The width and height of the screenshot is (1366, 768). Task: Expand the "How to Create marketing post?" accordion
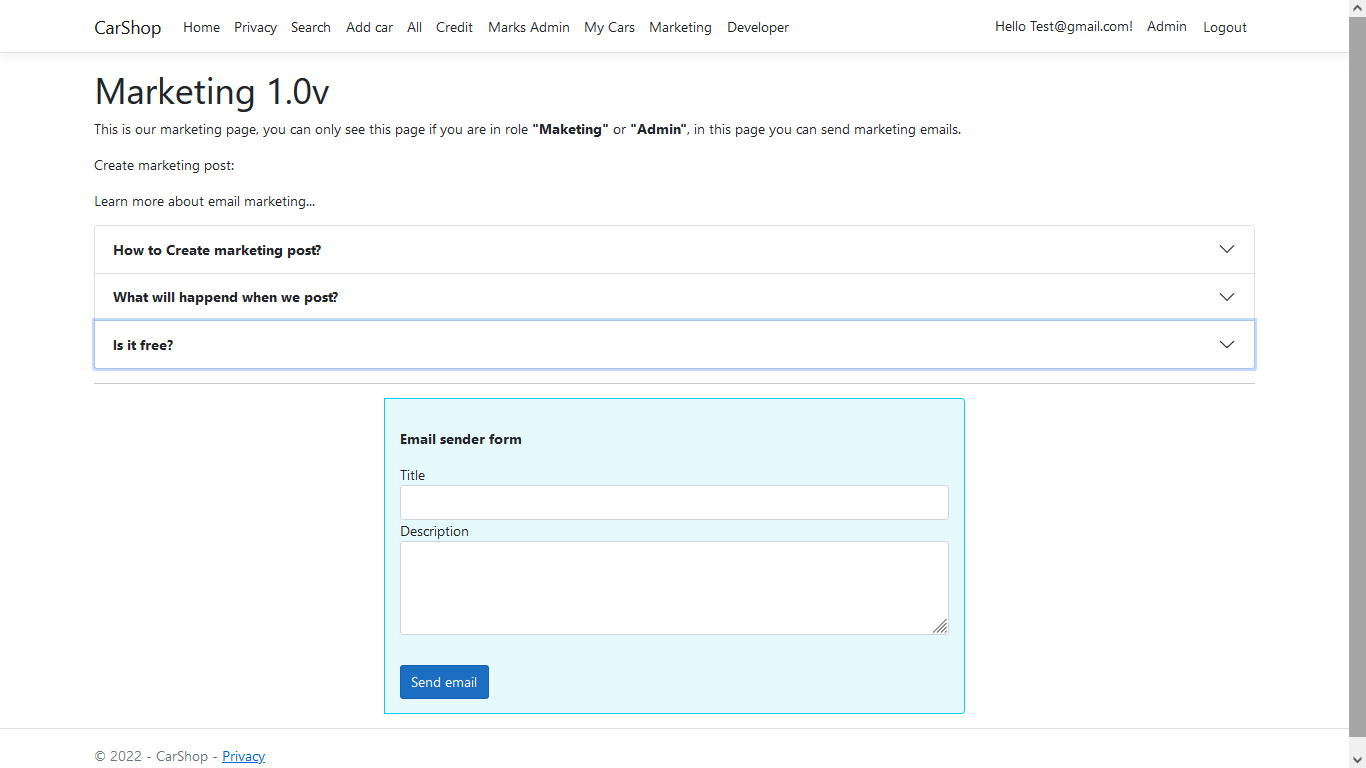click(673, 249)
